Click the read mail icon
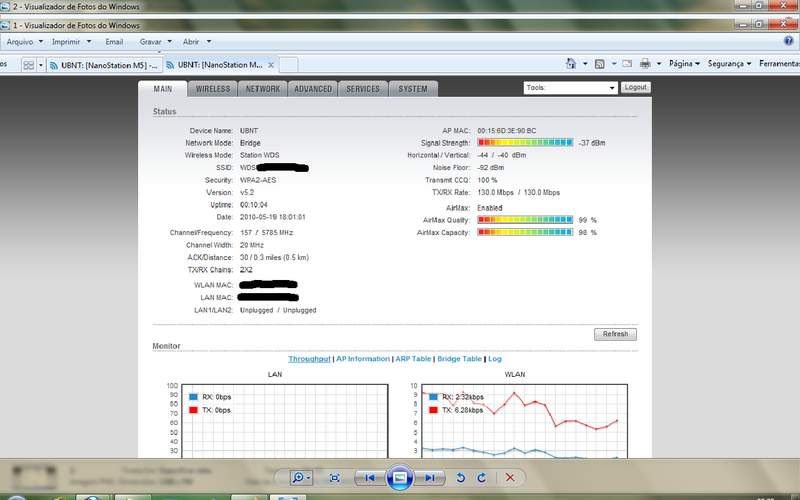 [x=627, y=64]
